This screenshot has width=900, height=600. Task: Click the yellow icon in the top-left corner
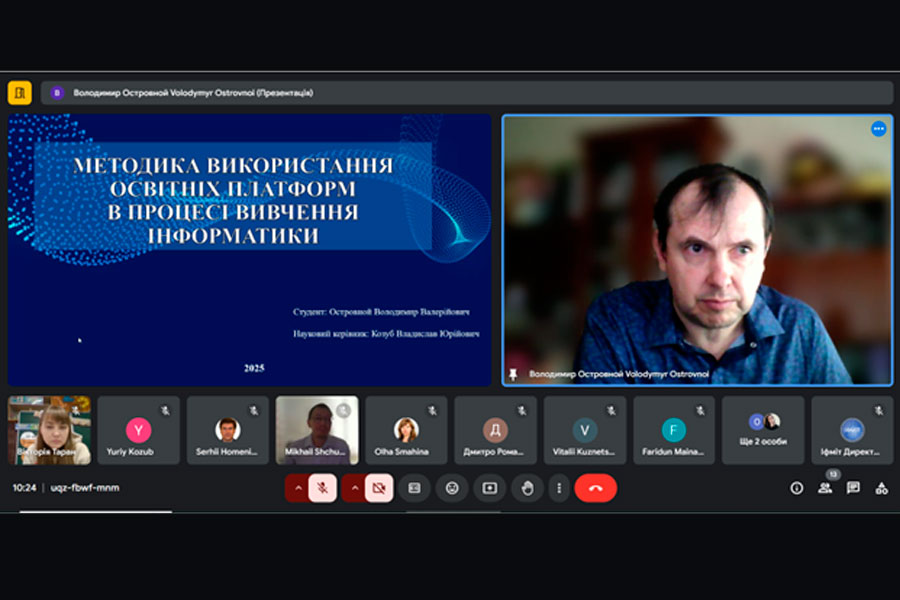click(x=20, y=93)
